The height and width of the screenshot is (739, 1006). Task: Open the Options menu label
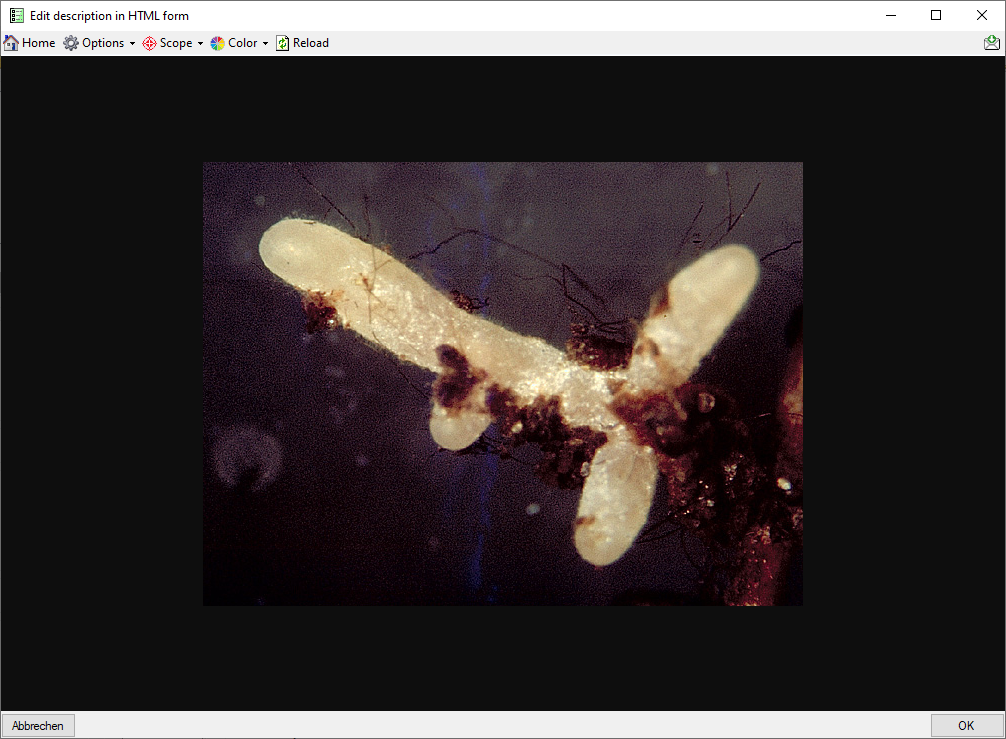point(103,43)
